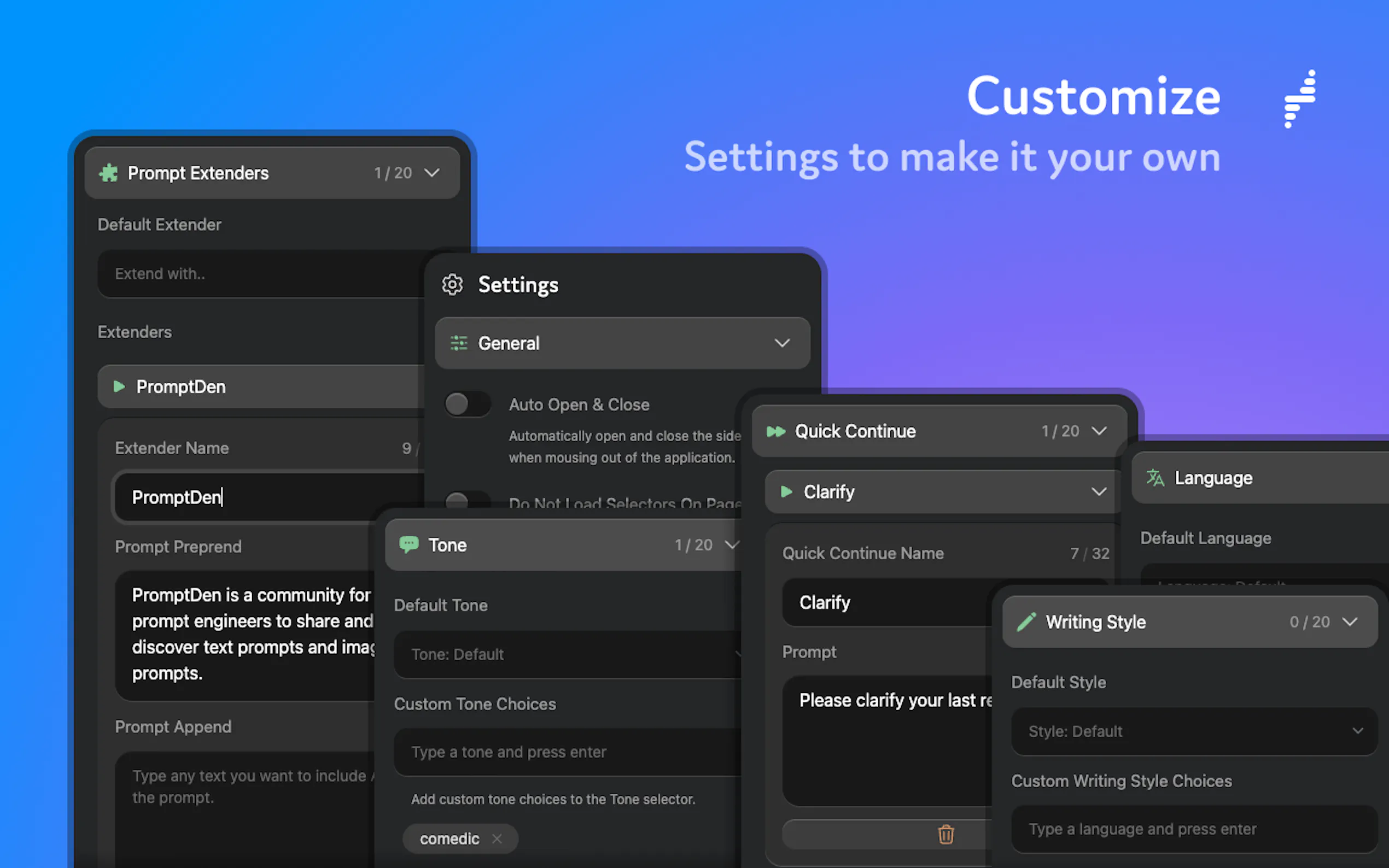Viewport: 1389px width, 868px height.
Task: Click the Tone speech bubble icon
Action: click(x=409, y=544)
